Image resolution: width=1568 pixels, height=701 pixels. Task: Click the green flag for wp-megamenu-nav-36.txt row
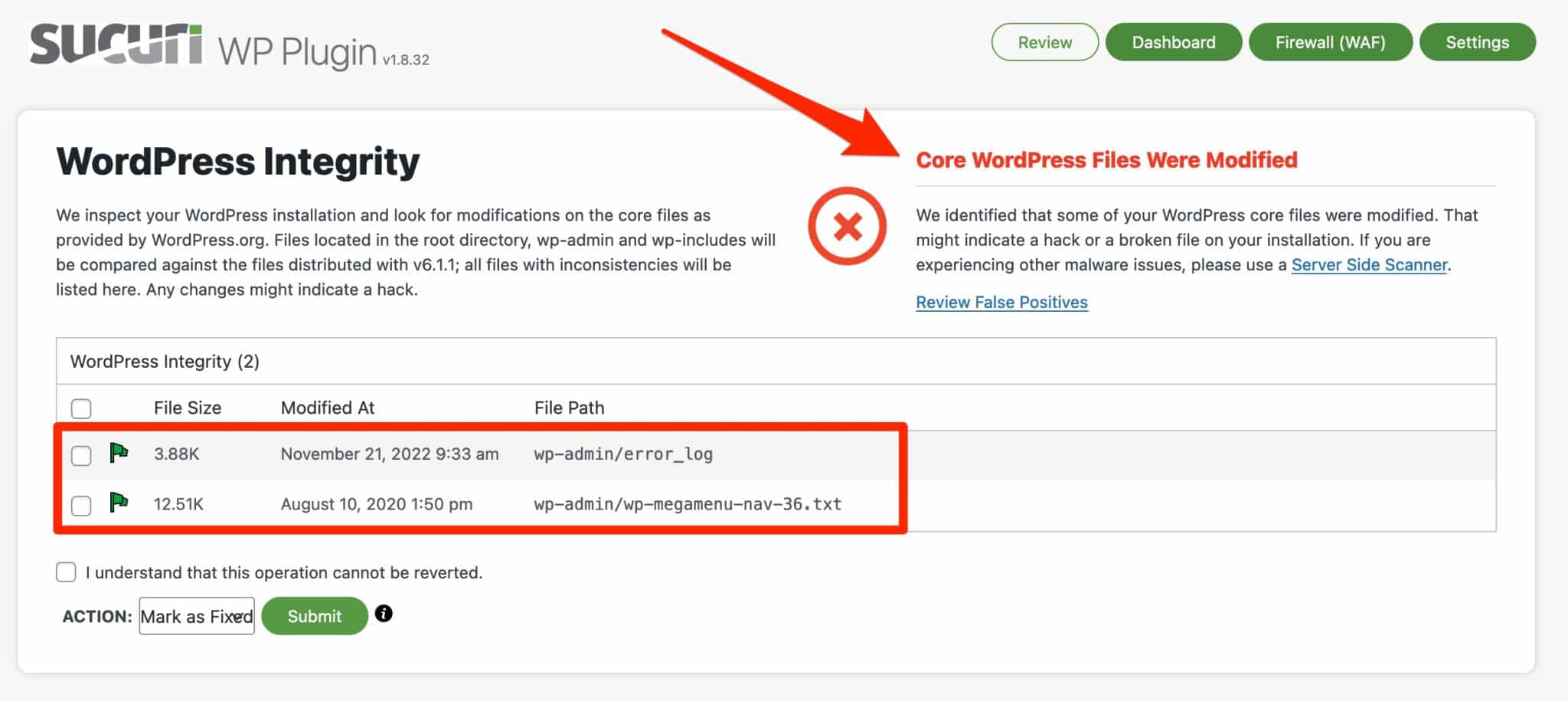point(119,503)
